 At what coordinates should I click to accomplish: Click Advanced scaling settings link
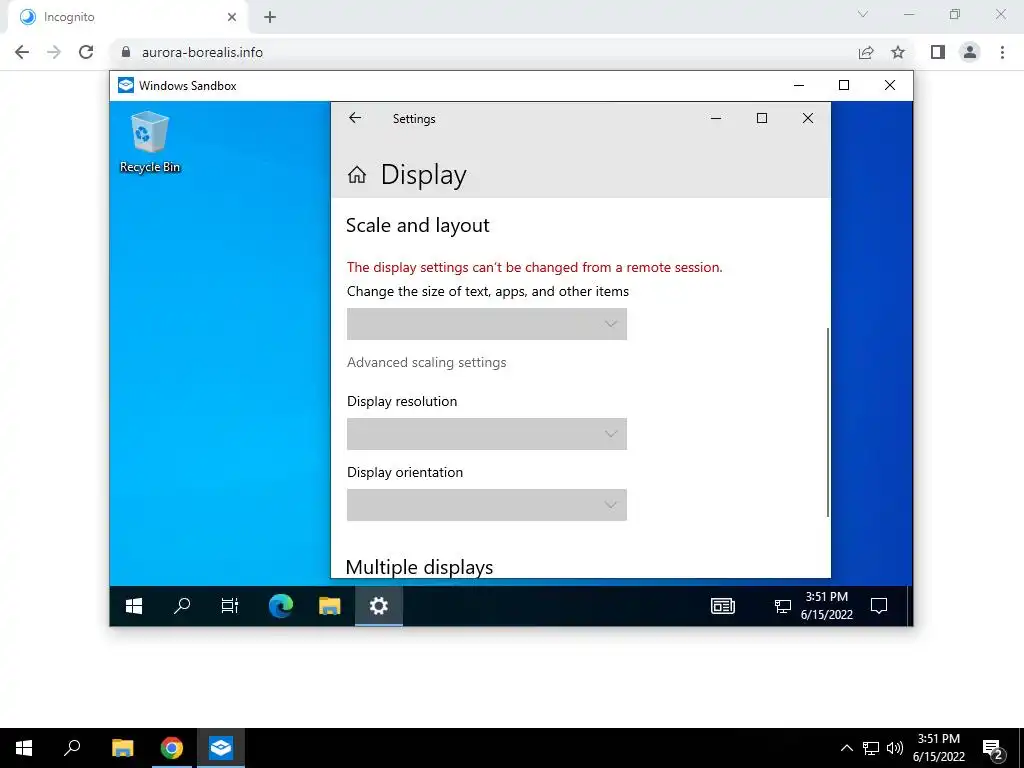point(426,362)
